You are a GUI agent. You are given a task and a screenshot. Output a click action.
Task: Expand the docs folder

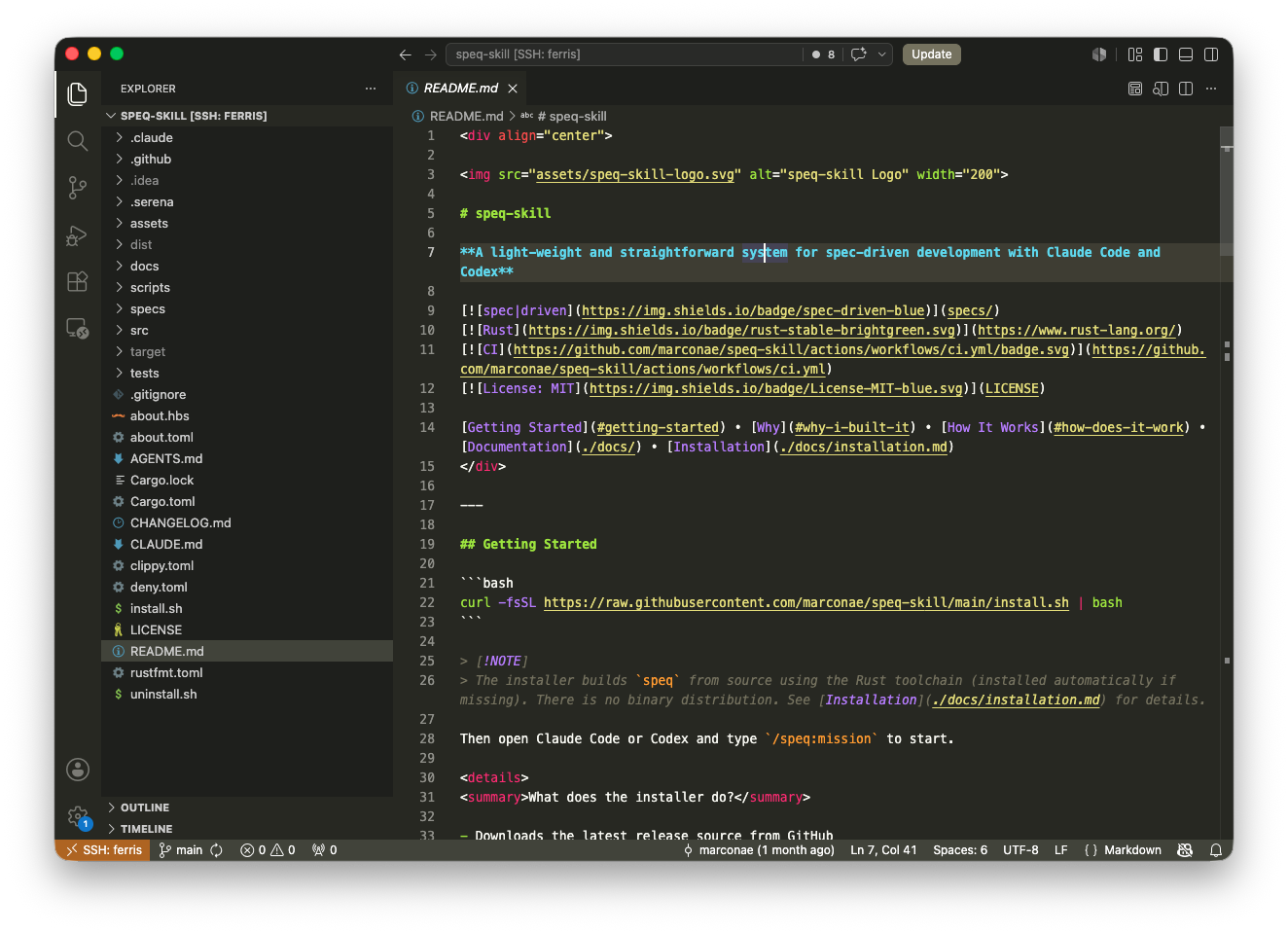247,266
